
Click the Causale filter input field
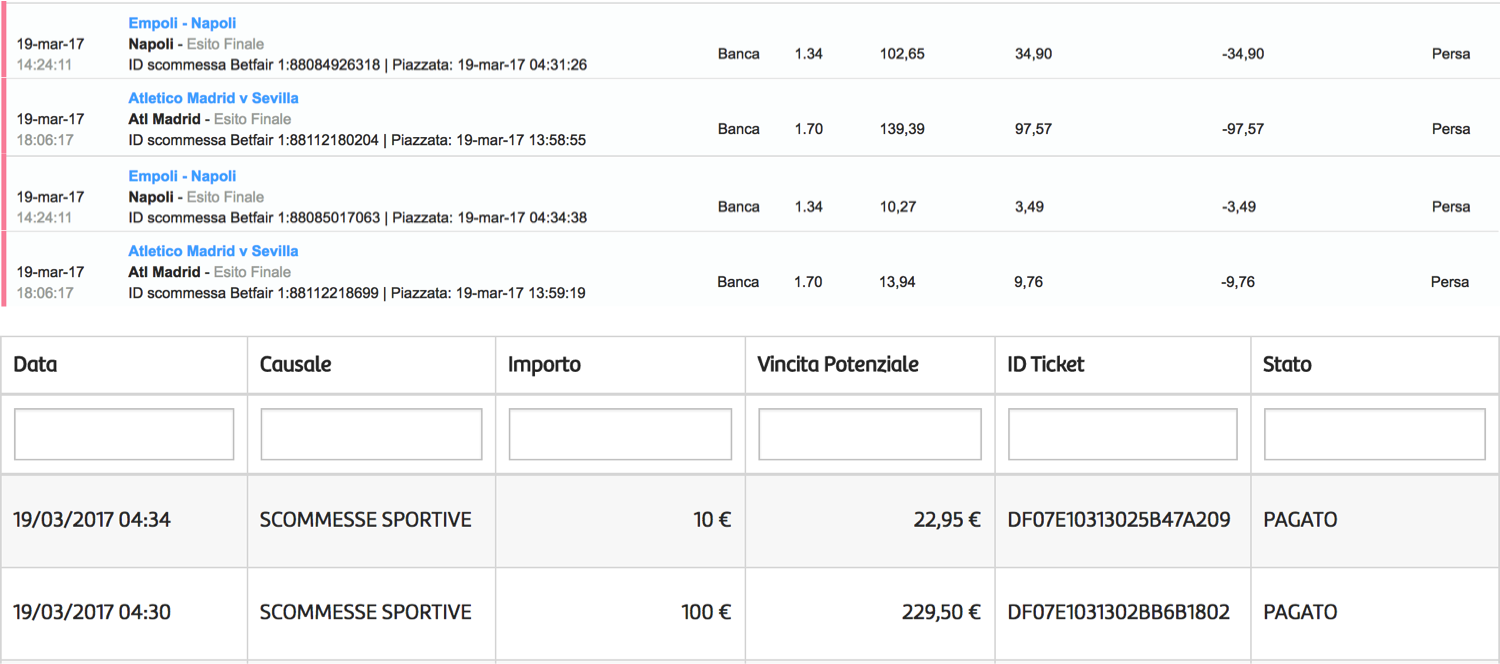pos(371,434)
